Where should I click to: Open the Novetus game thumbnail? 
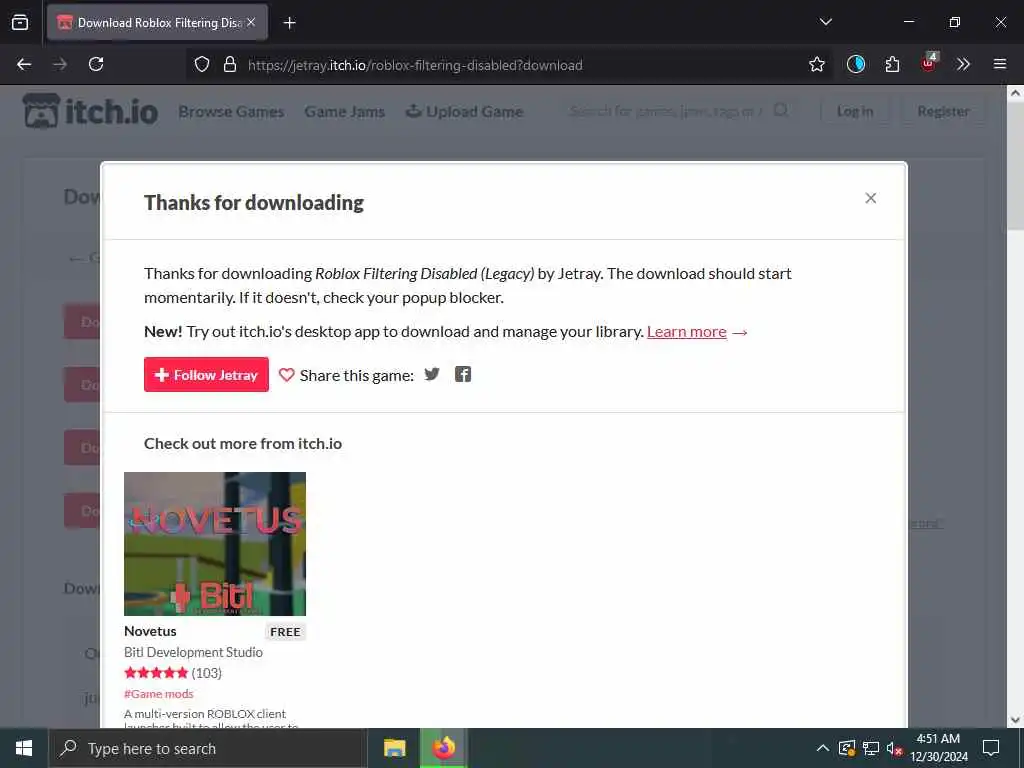[x=215, y=543]
